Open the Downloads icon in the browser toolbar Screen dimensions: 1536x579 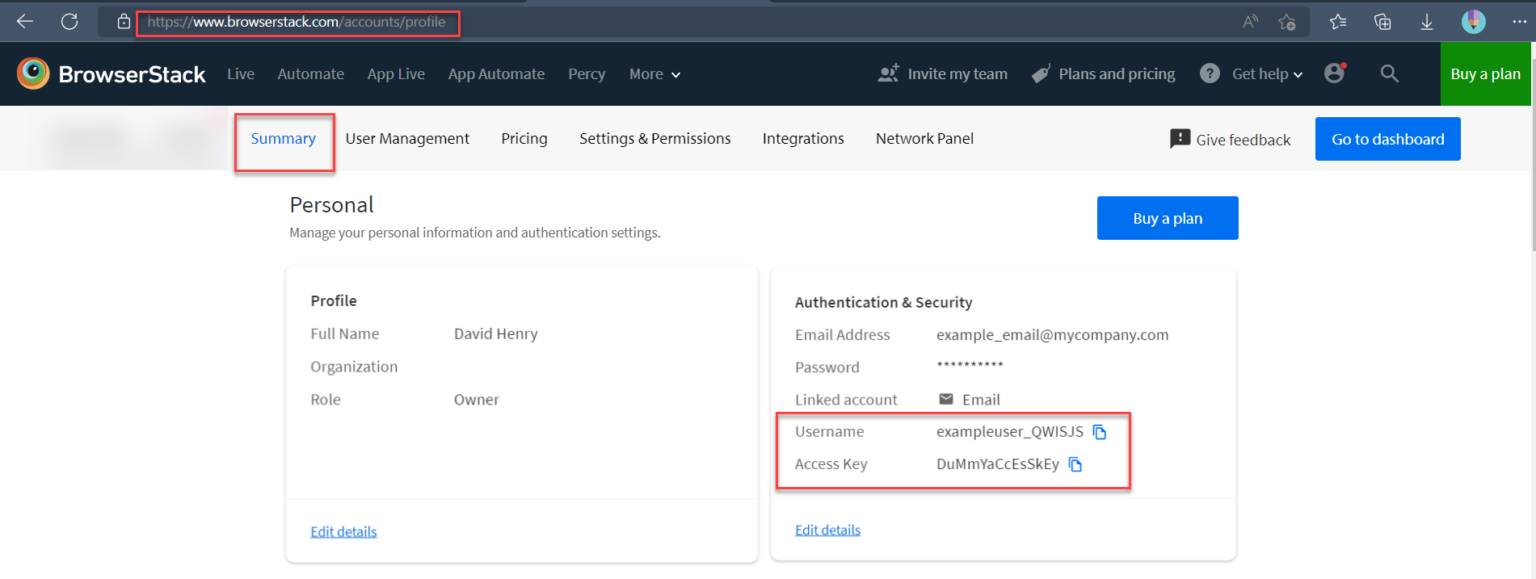coord(1426,21)
